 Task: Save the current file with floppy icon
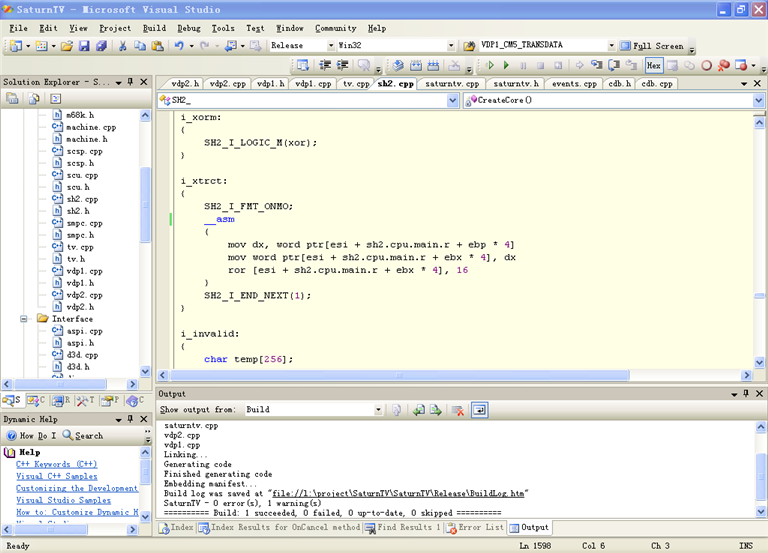click(x=84, y=46)
